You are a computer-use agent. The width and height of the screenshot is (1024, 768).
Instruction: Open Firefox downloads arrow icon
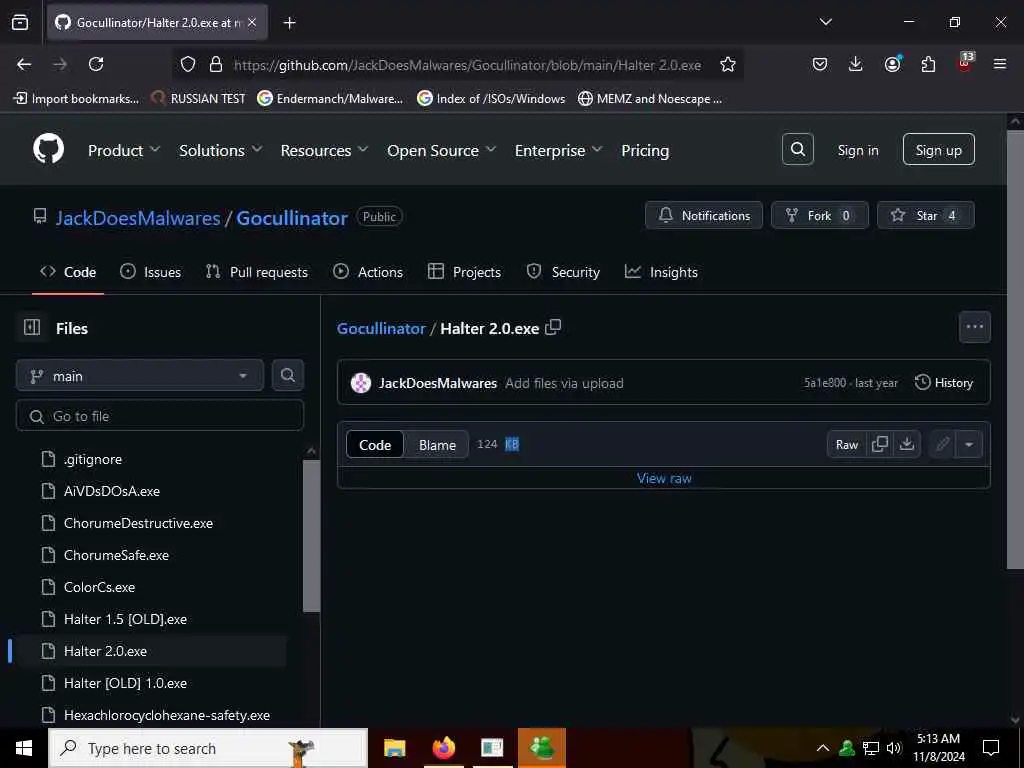click(856, 64)
